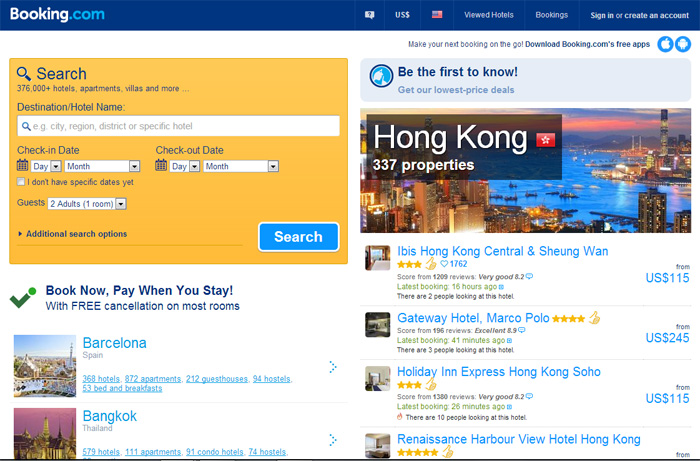Screen dimensions: 700x461
Task: Open the check-in date calendar icon
Action: click(x=22, y=165)
